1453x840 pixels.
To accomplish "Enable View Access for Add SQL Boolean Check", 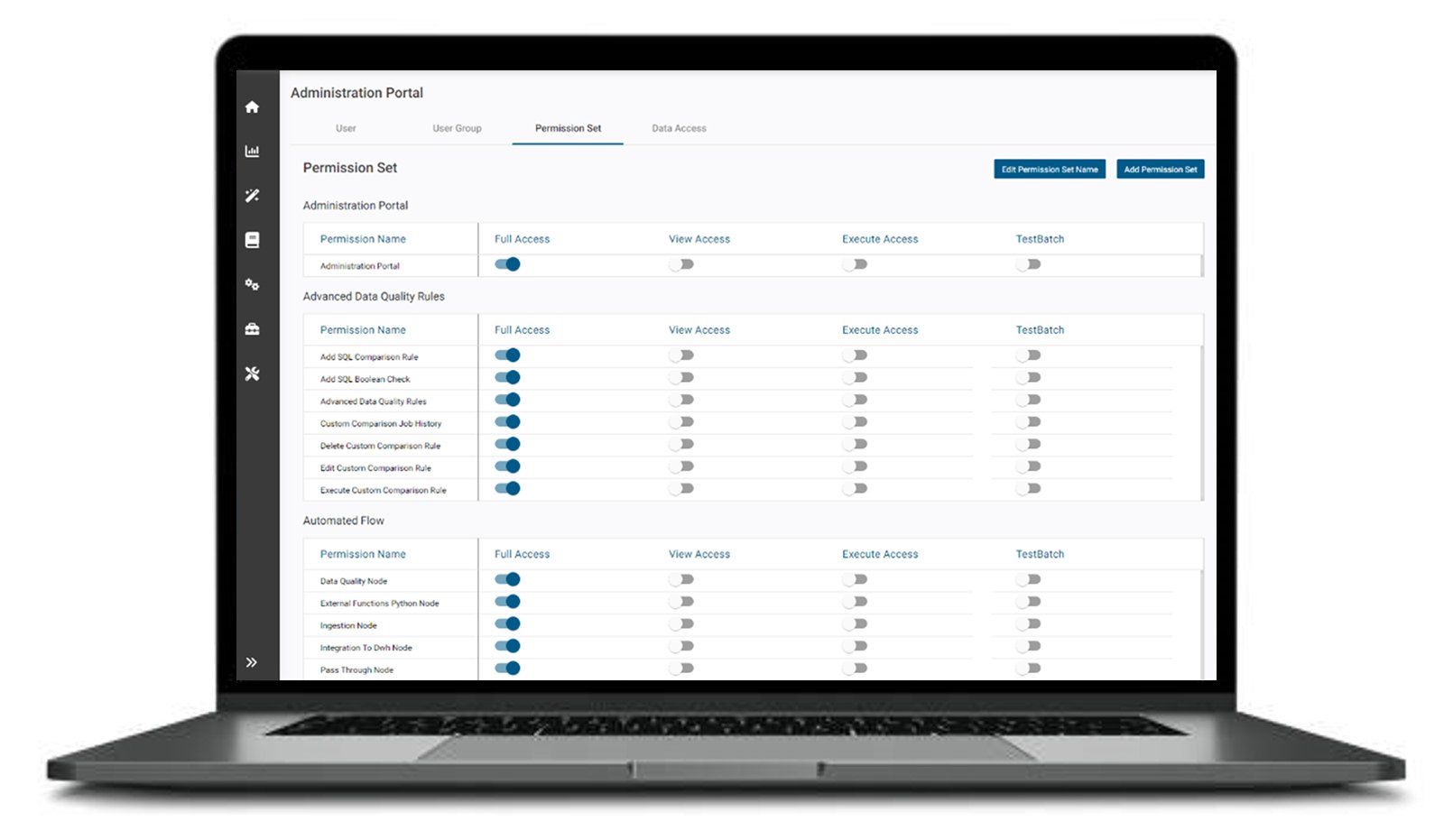I will [x=681, y=377].
